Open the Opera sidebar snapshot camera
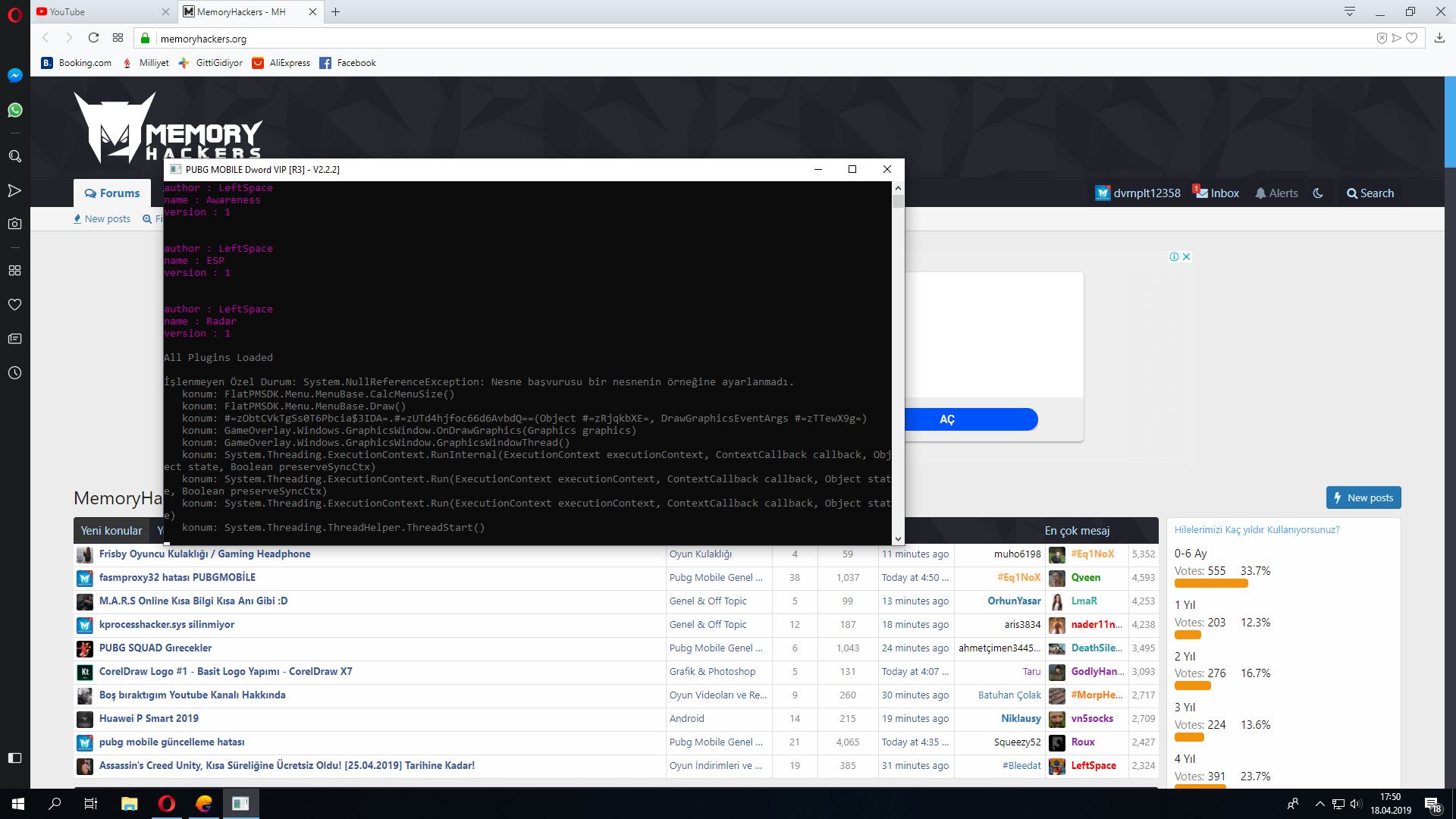The height and width of the screenshot is (819, 1456). click(x=14, y=224)
